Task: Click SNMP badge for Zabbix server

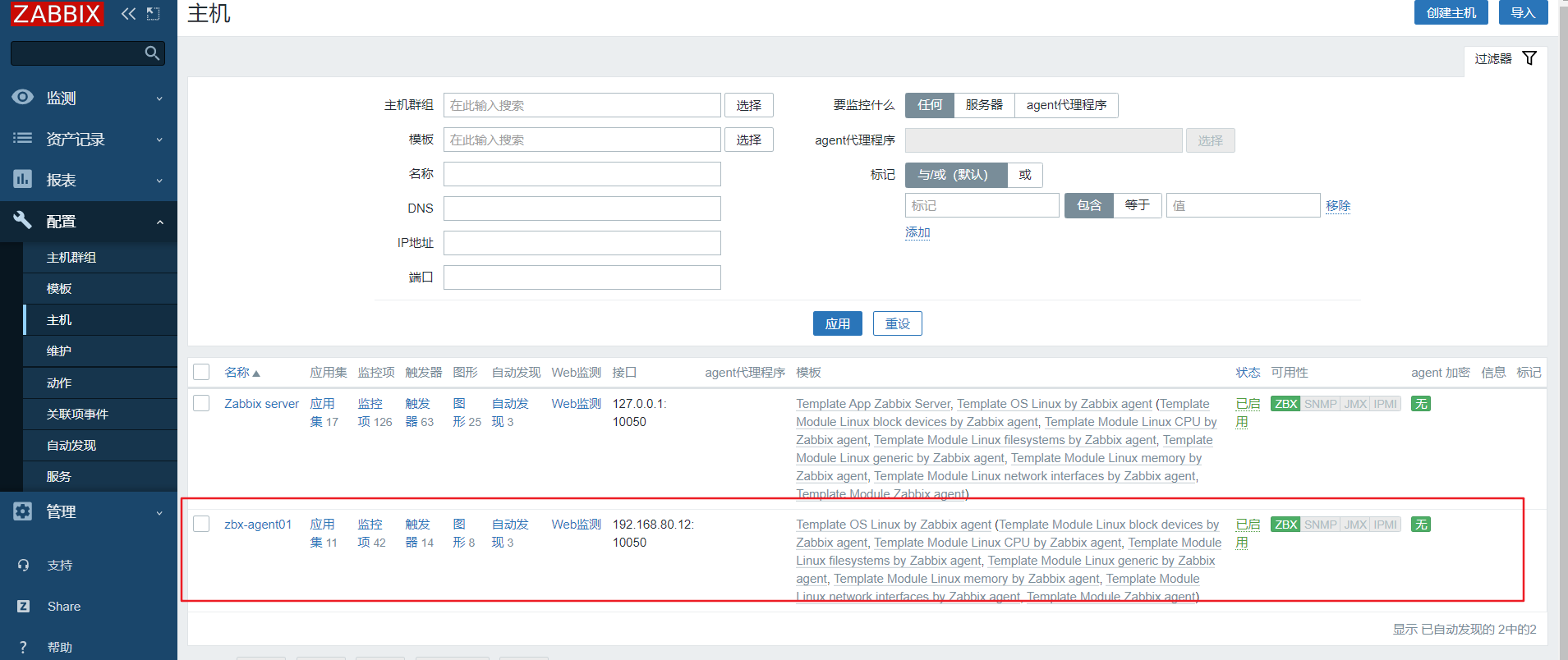Action: [1321, 404]
